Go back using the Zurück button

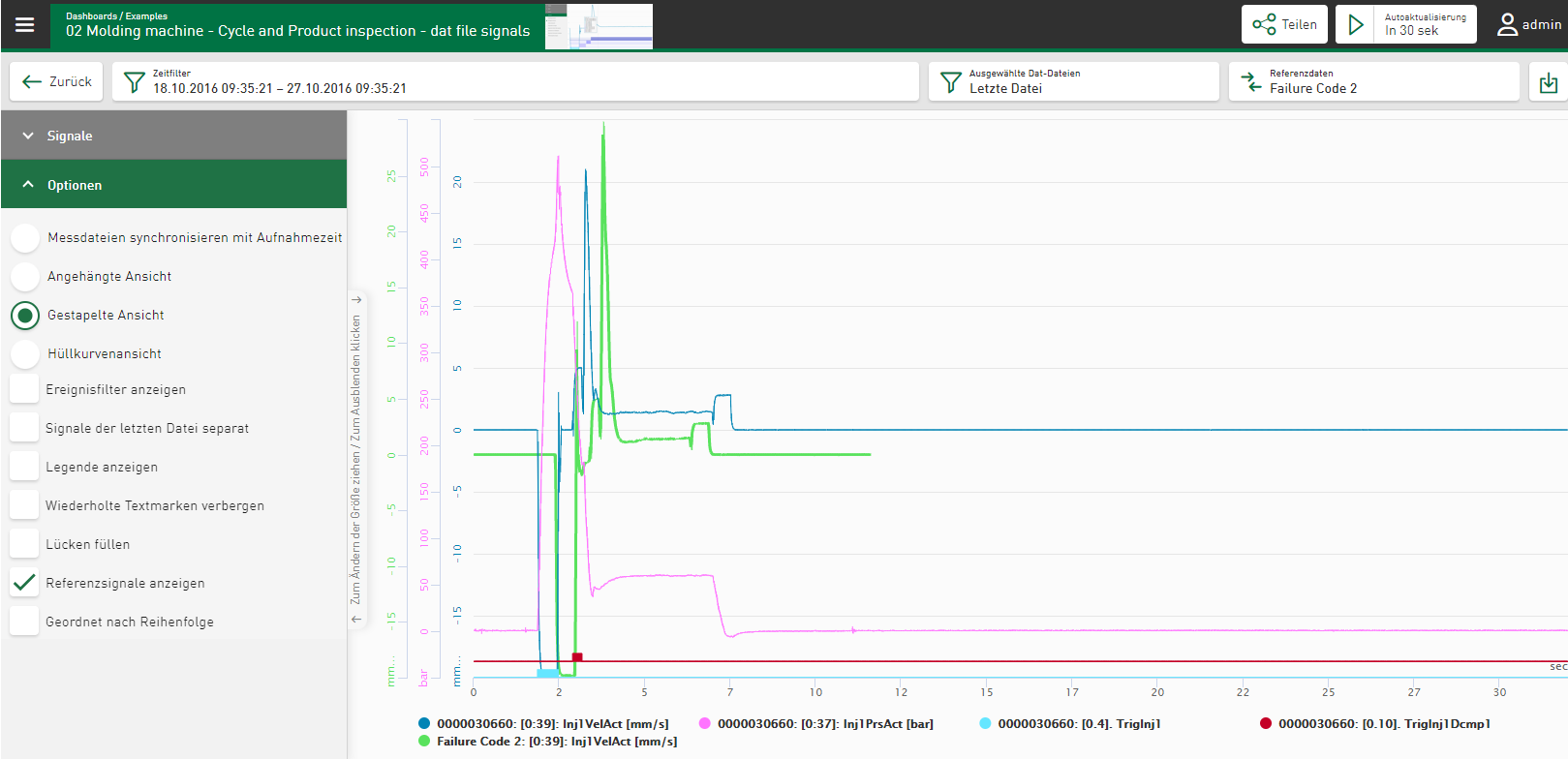click(57, 82)
